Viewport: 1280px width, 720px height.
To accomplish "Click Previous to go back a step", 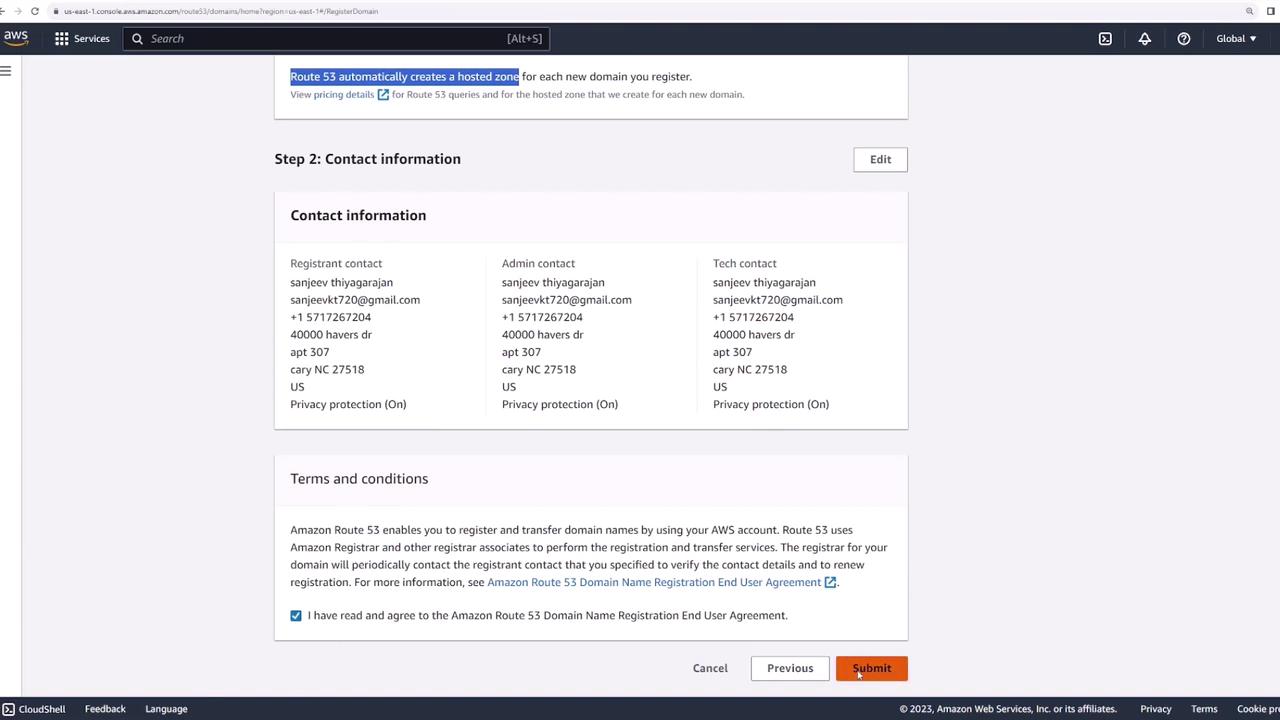I will (790, 668).
